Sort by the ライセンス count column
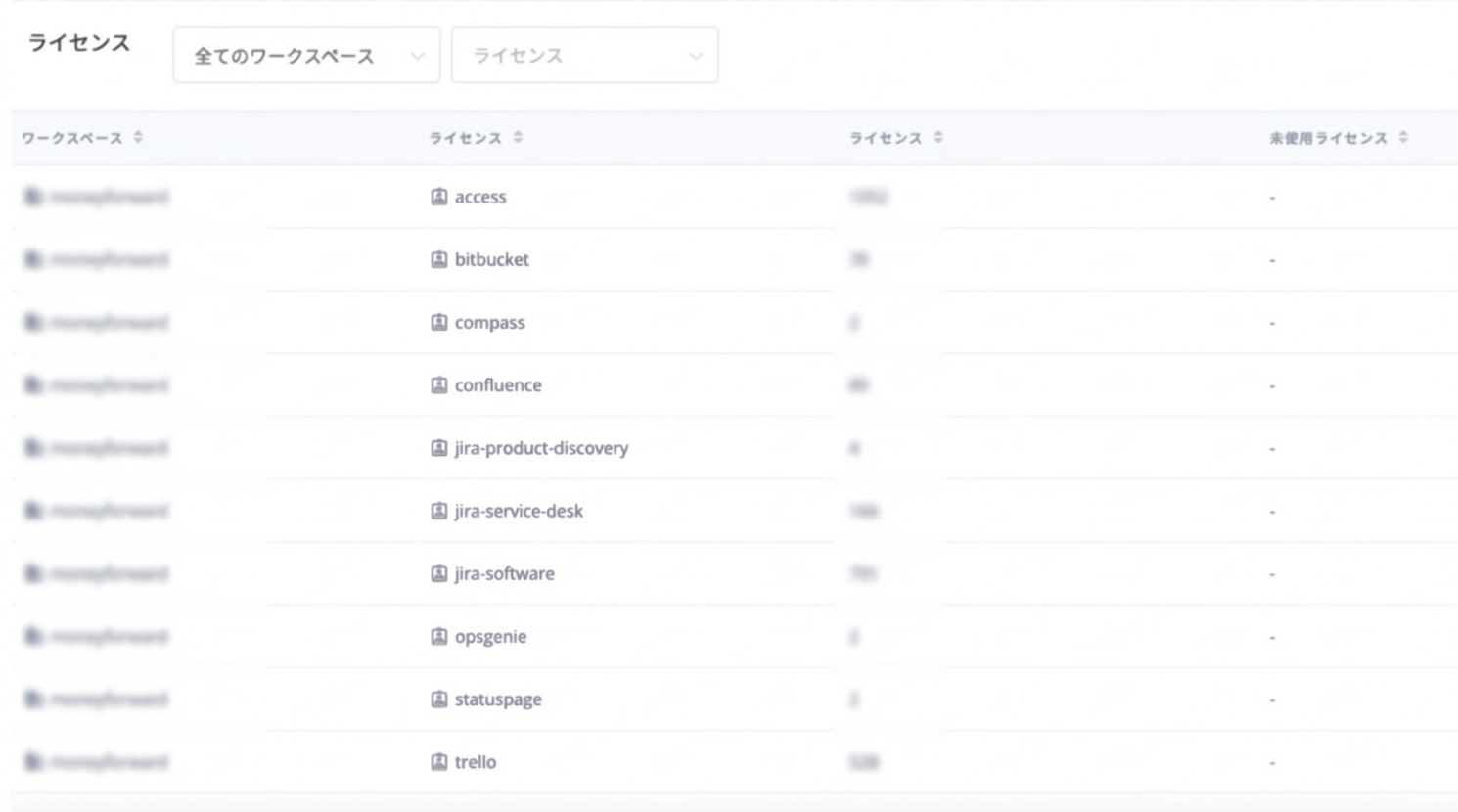Viewport: 1458px width, 812px height. pos(937,138)
